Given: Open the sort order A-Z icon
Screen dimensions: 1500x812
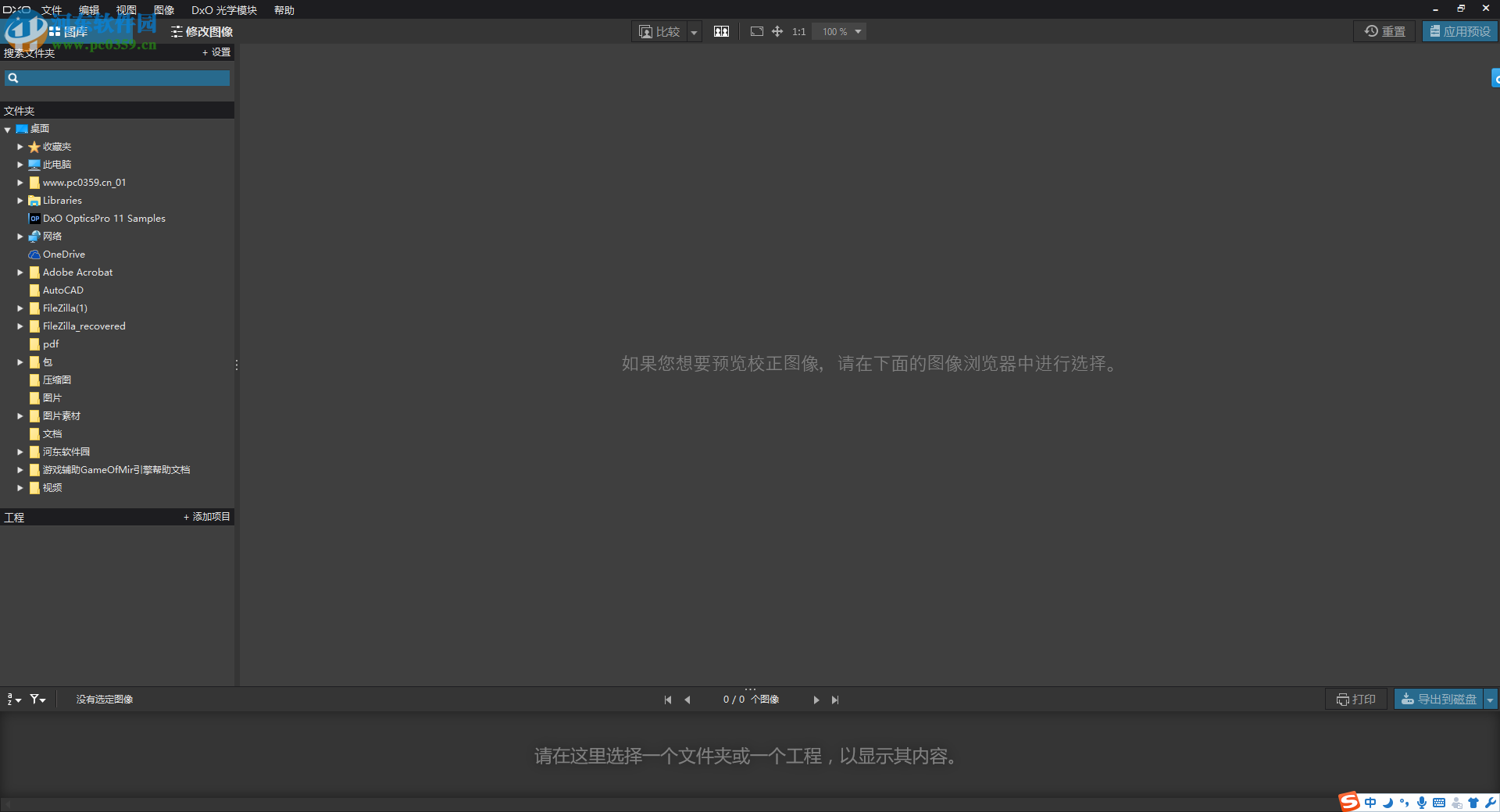Looking at the screenshot, I should [11, 699].
